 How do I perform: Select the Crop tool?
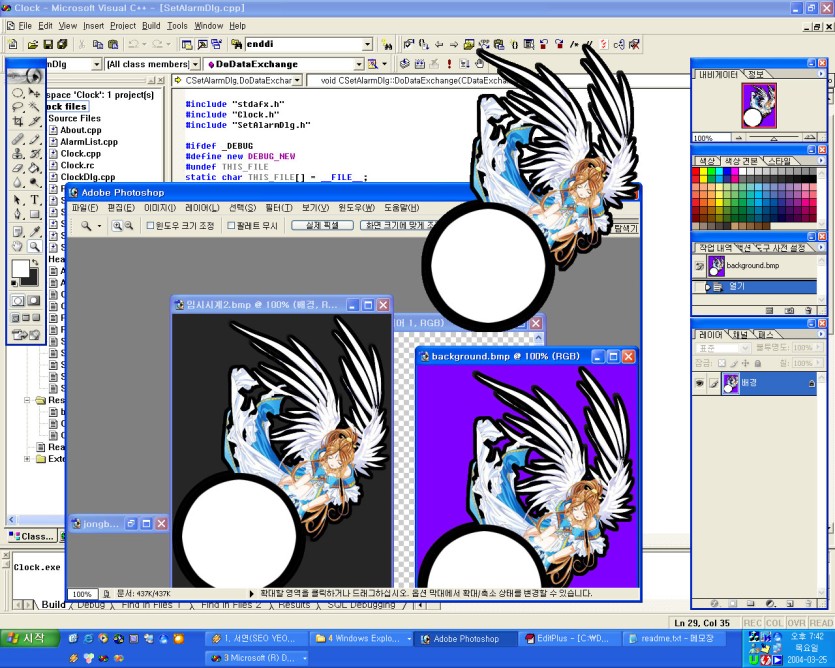[x=18, y=121]
